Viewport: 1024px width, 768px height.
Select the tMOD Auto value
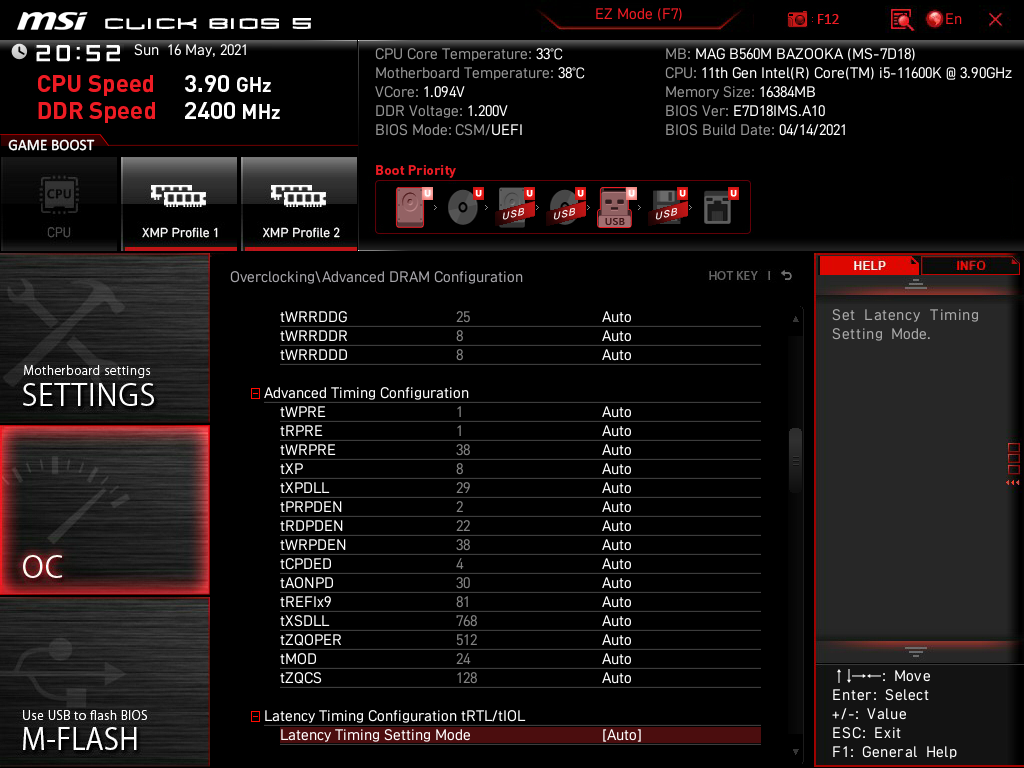tap(616, 659)
